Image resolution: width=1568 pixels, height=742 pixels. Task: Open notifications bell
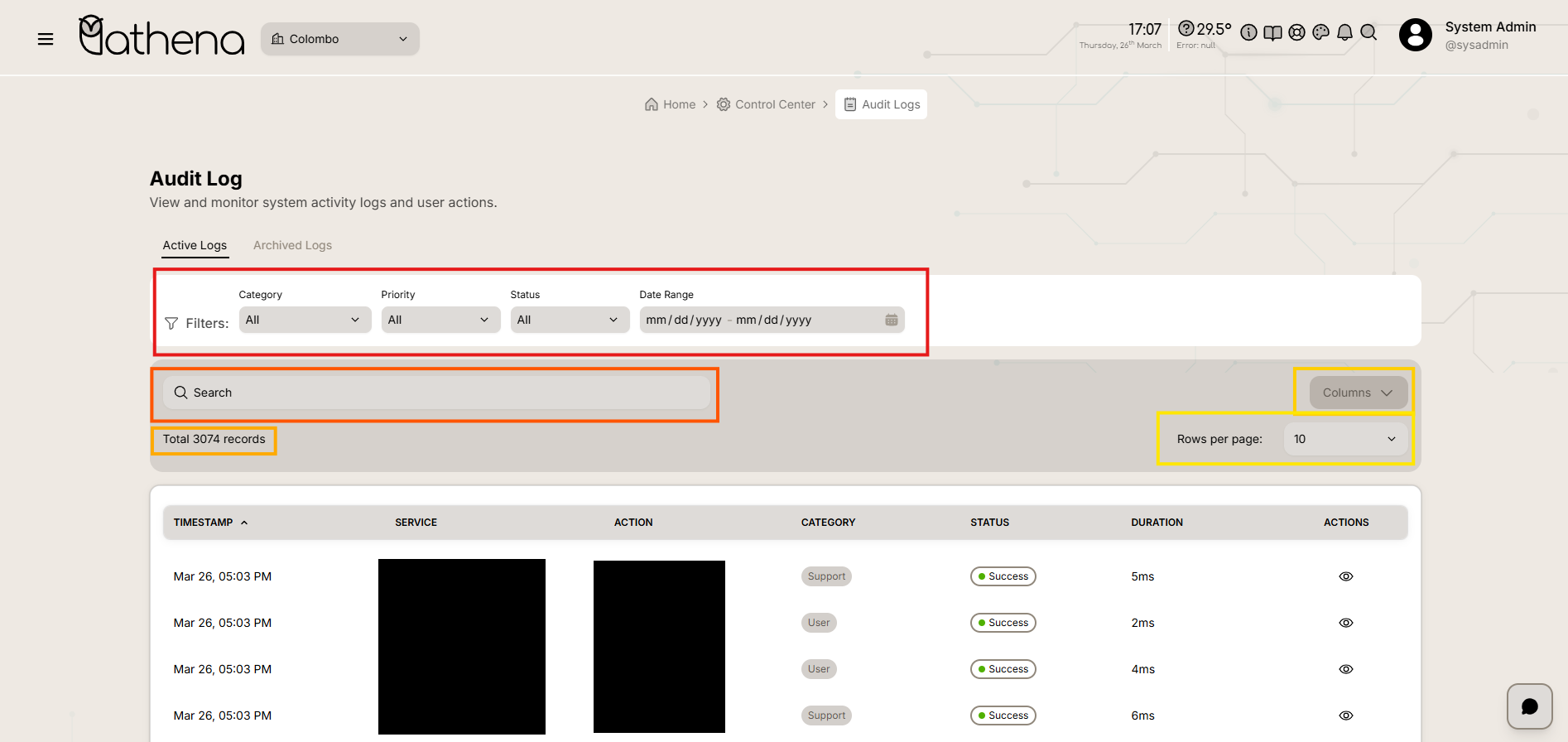[x=1344, y=32]
